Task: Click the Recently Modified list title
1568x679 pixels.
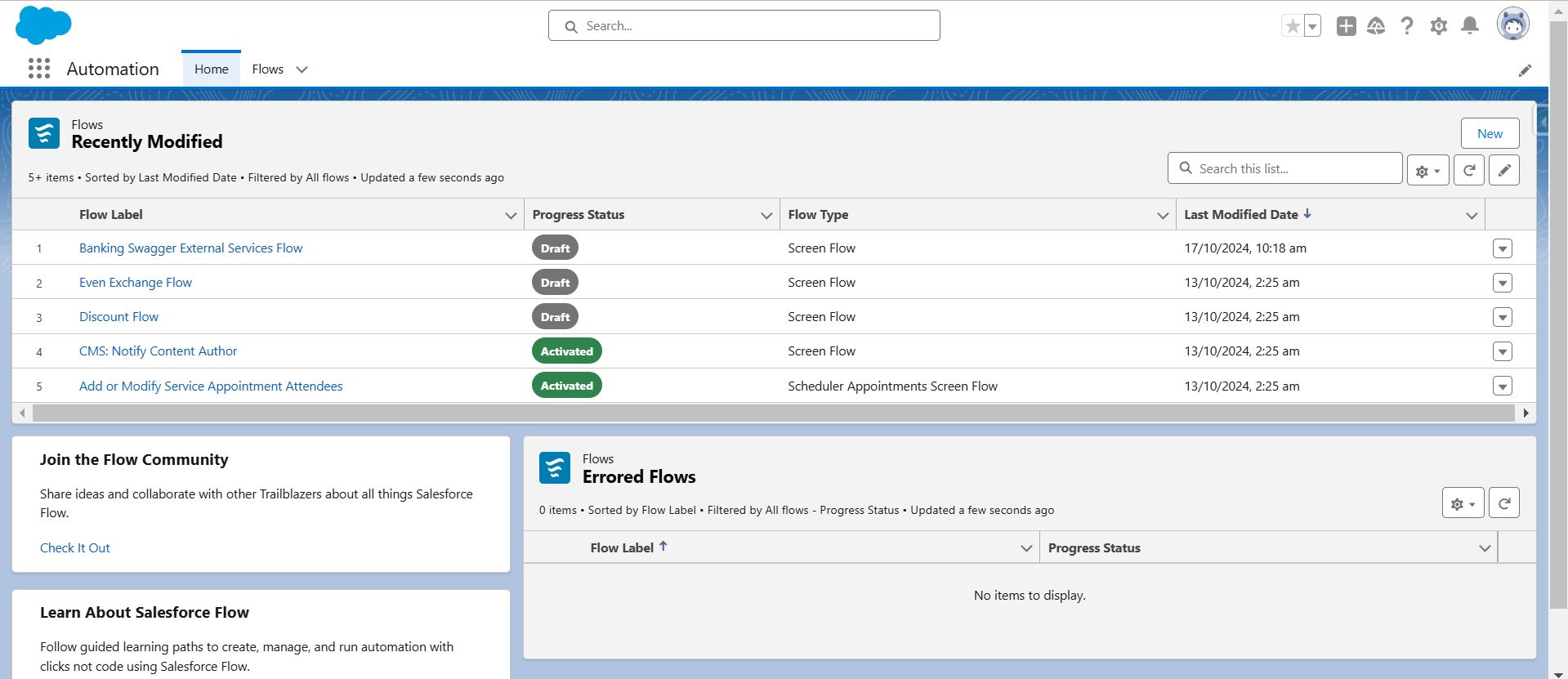Action: [147, 141]
